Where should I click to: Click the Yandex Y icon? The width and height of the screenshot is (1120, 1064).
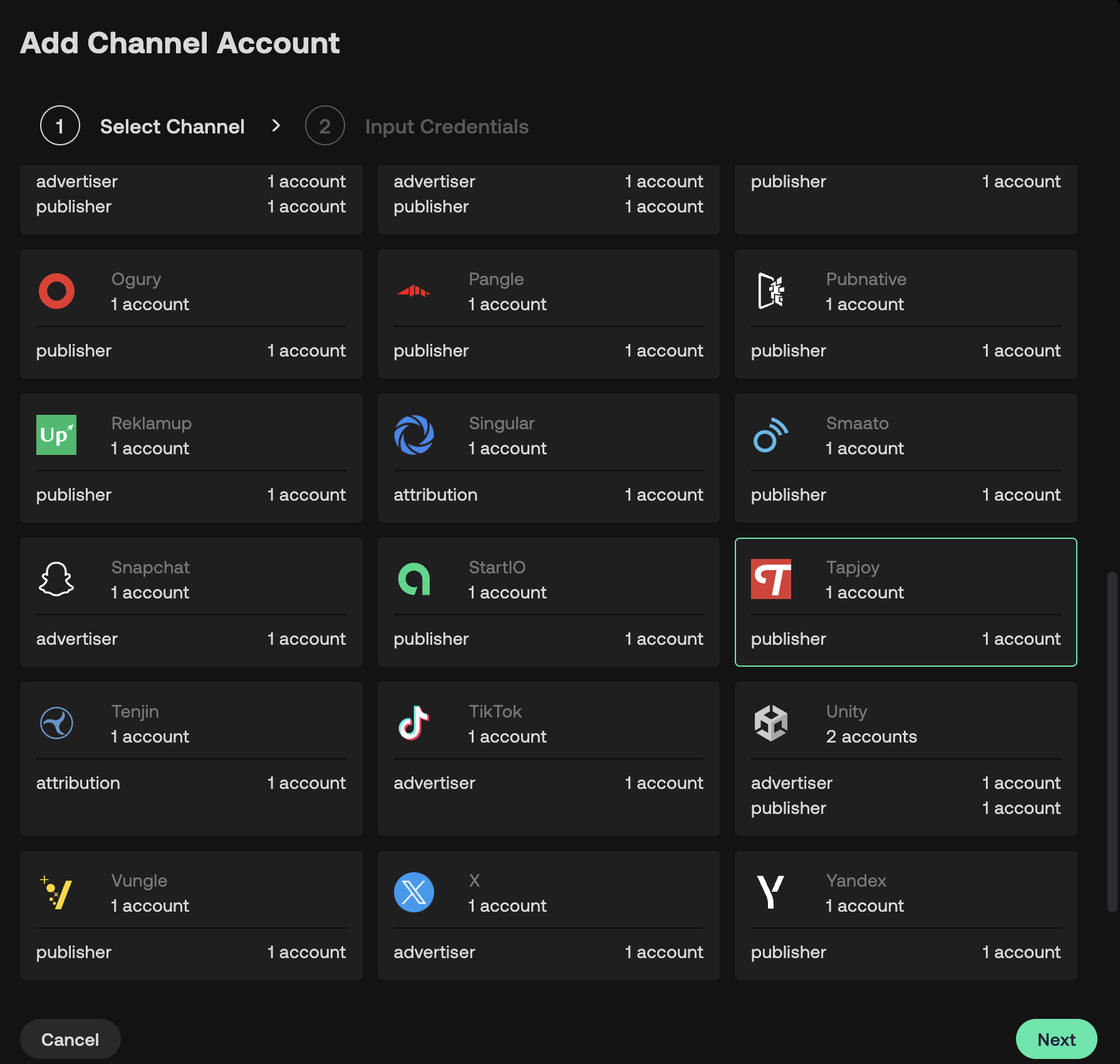point(771,892)
